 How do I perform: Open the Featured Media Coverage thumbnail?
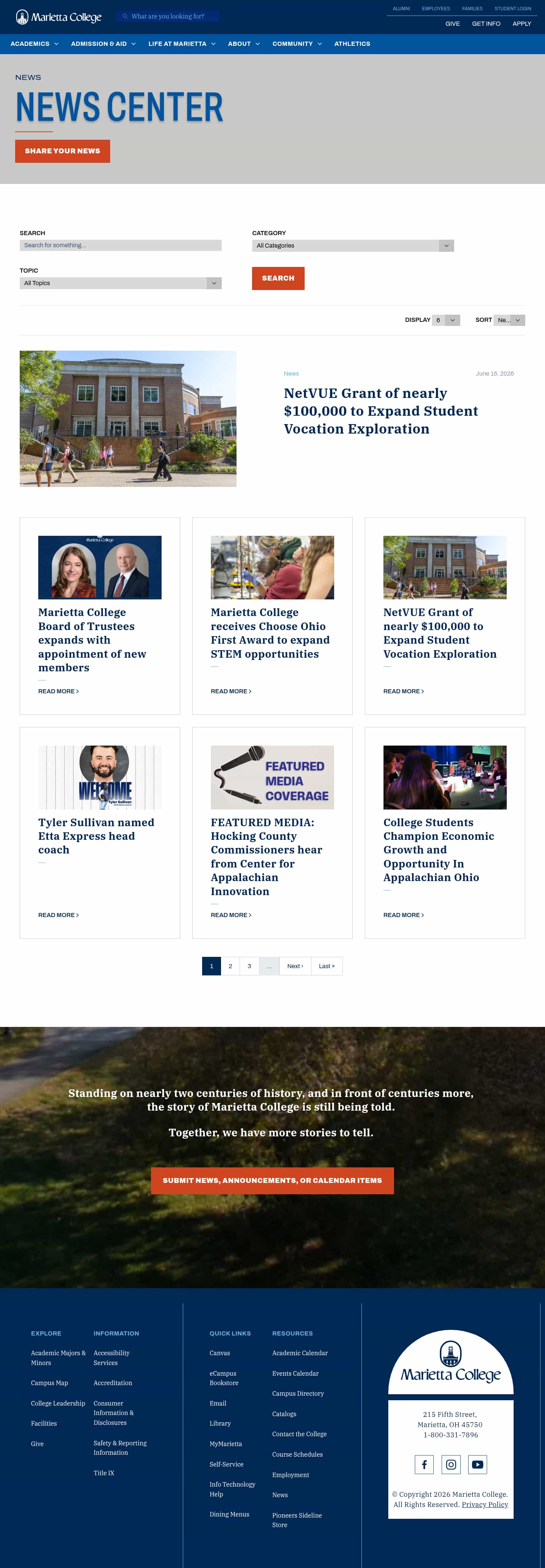(272, 777)
